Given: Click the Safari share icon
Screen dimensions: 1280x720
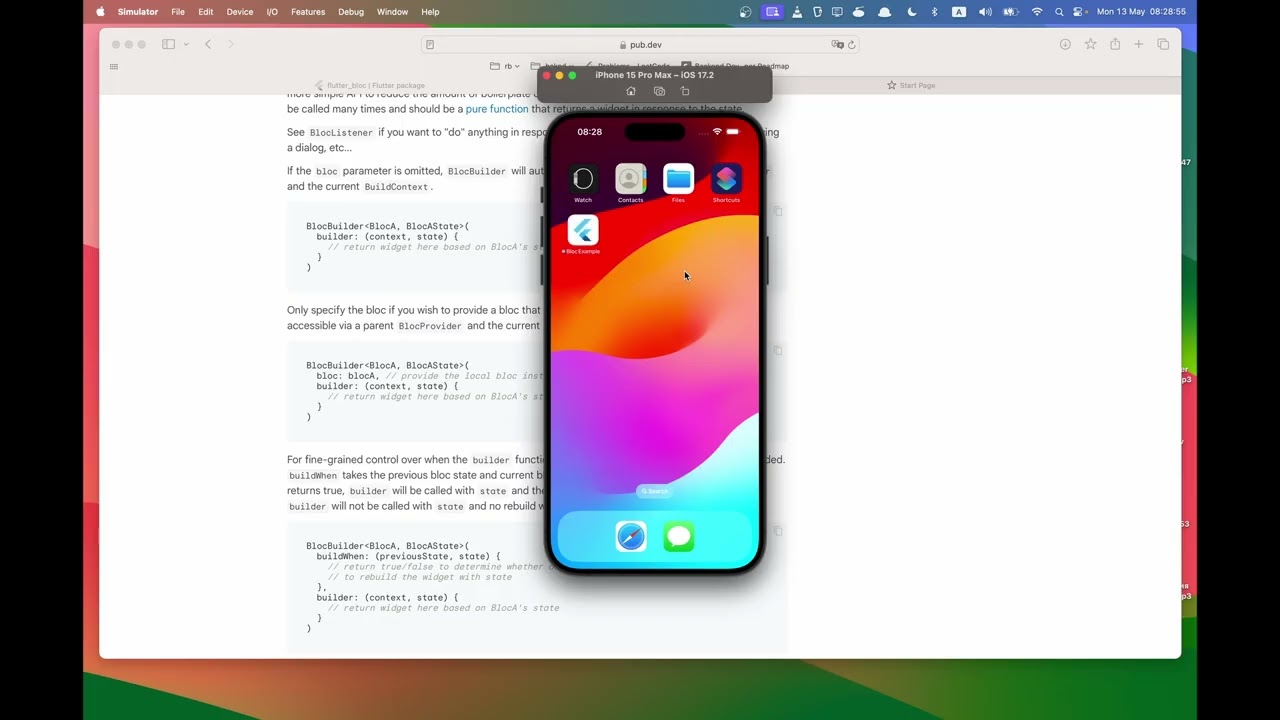Looking at the screenshot, I should pyautogui.click(x=1115, y=44).
